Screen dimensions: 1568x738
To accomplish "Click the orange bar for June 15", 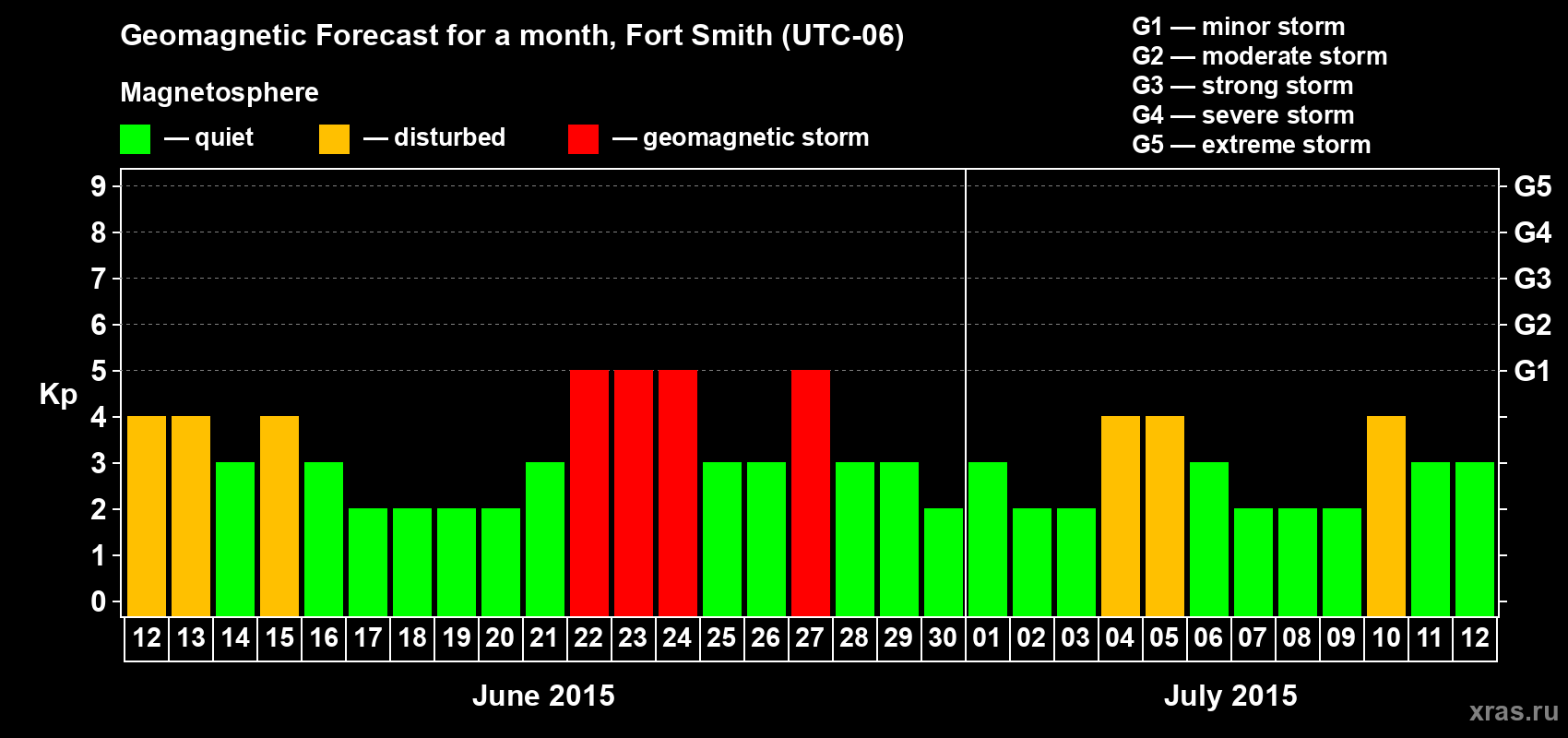I will click(279, 517).
